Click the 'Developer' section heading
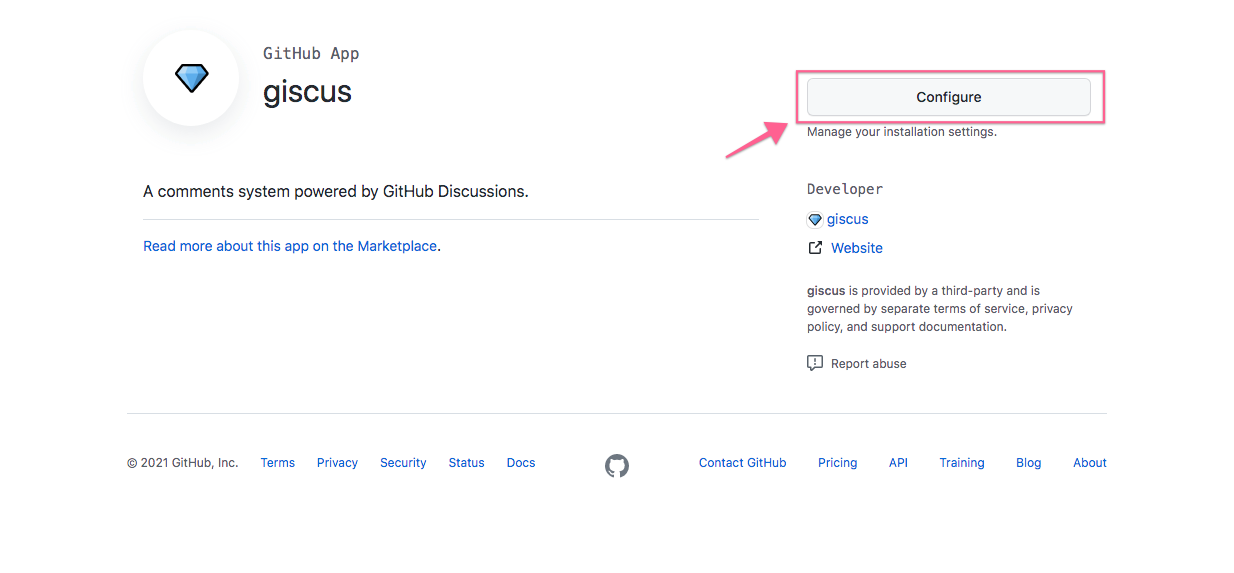This screenshot has height=573, width=1234. [845, 189]
